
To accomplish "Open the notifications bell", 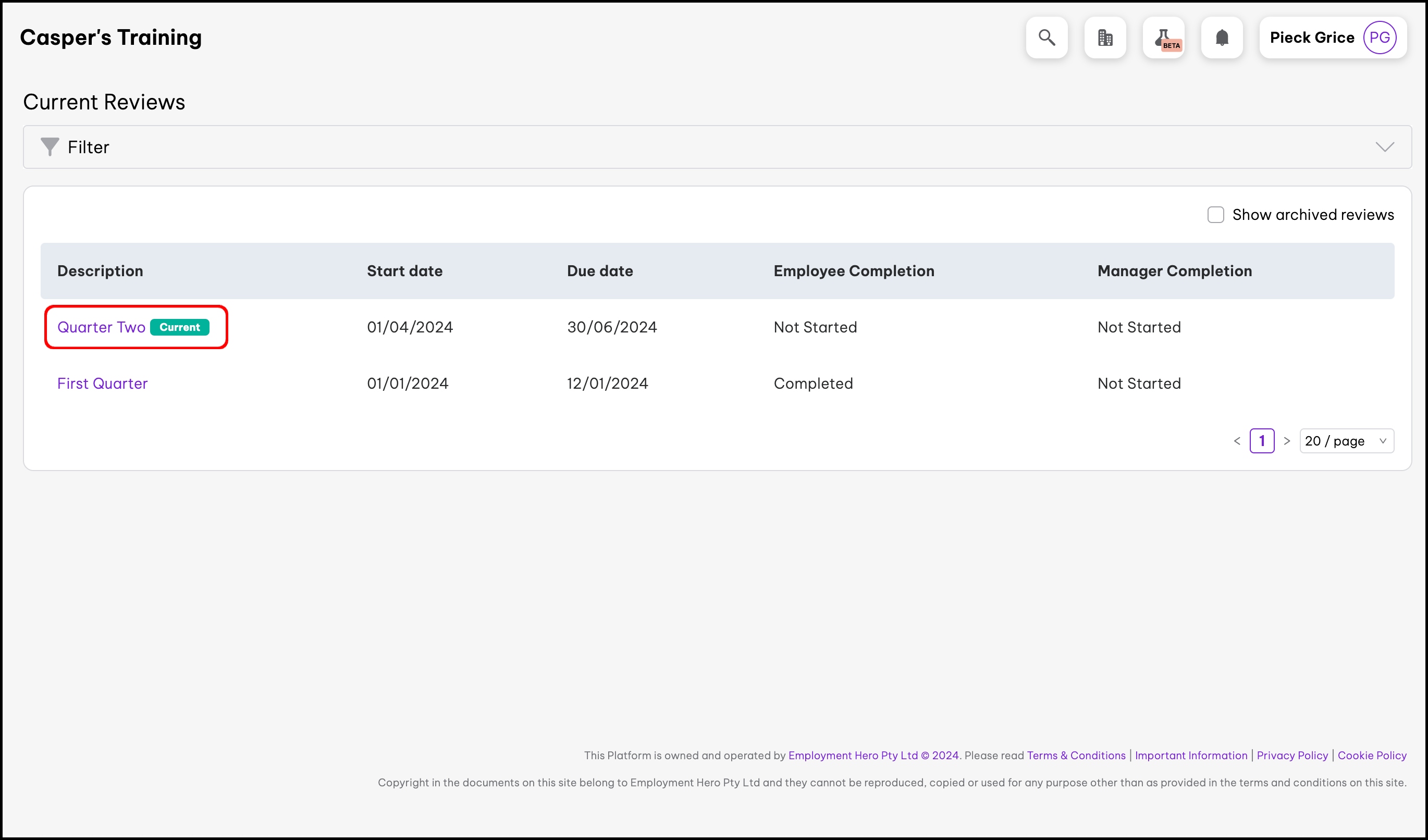I will coord(1222,38).
